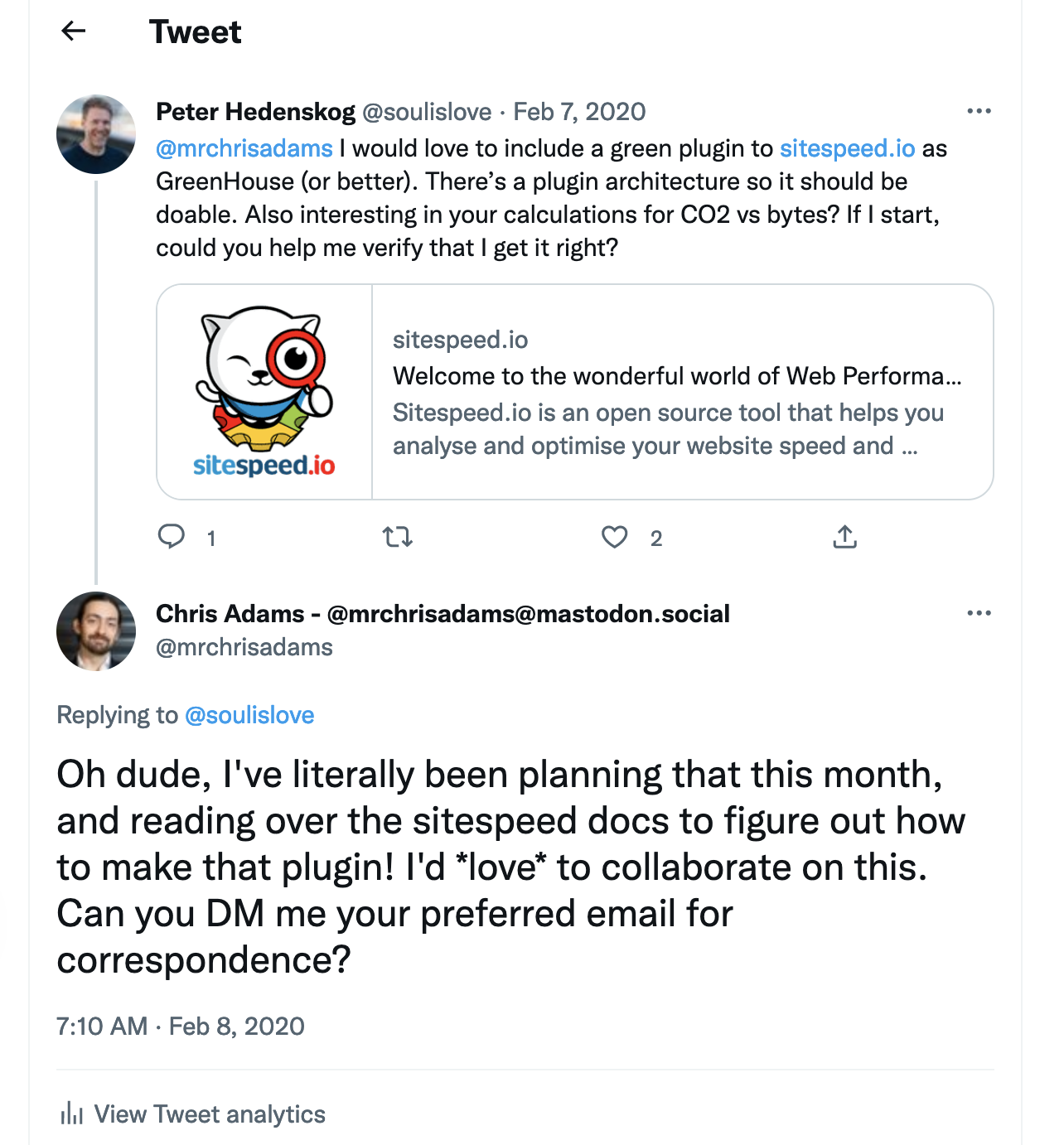The image size is (1064, 1145).
Task: Open Peter Hedenskog's profile picture
Action: 96,134
